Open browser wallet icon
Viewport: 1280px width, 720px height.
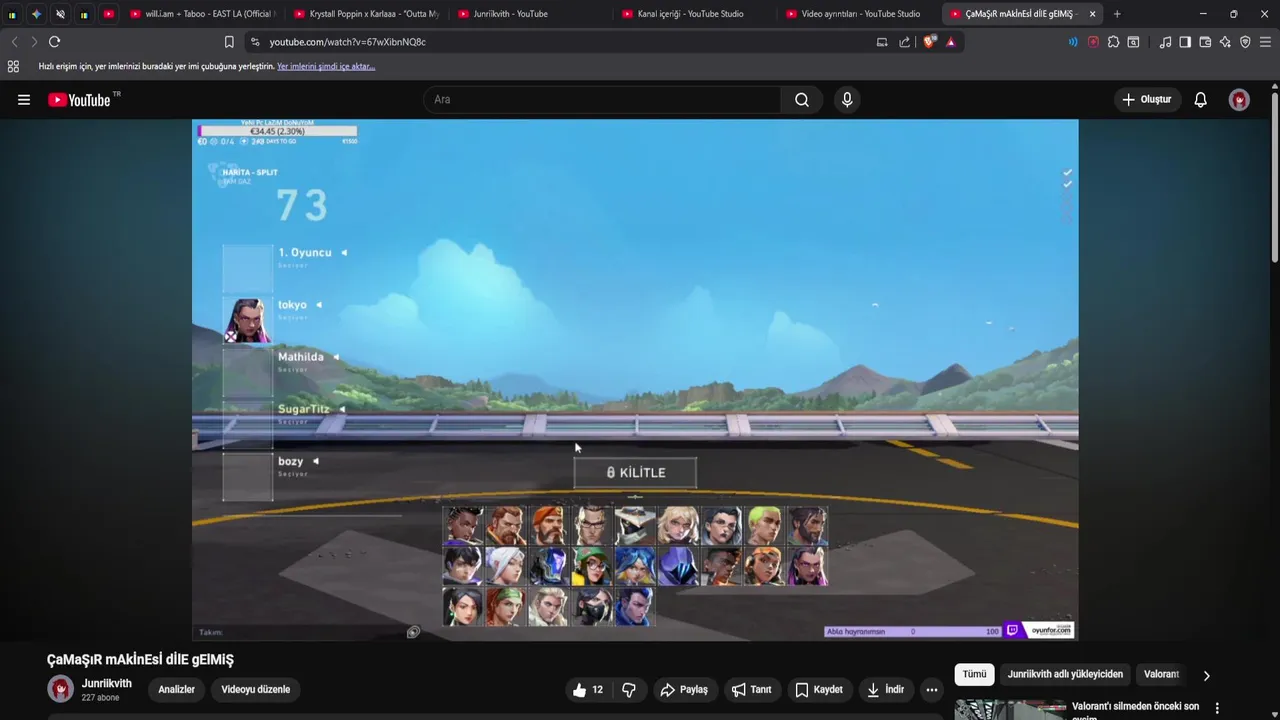(1205, 42)
